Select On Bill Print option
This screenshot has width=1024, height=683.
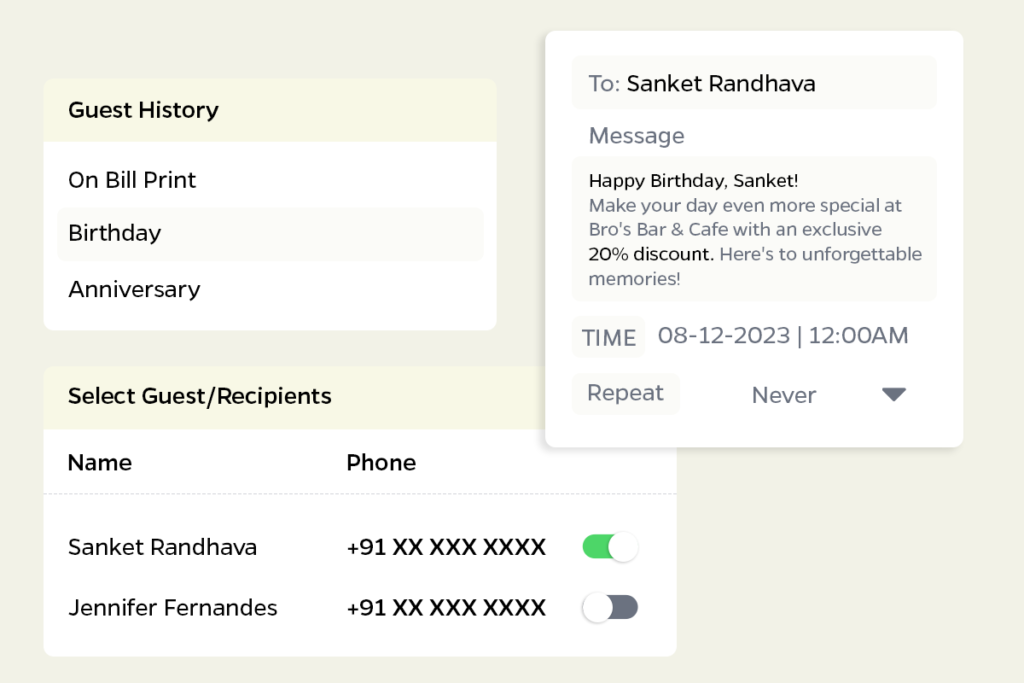tap(132, 180)
